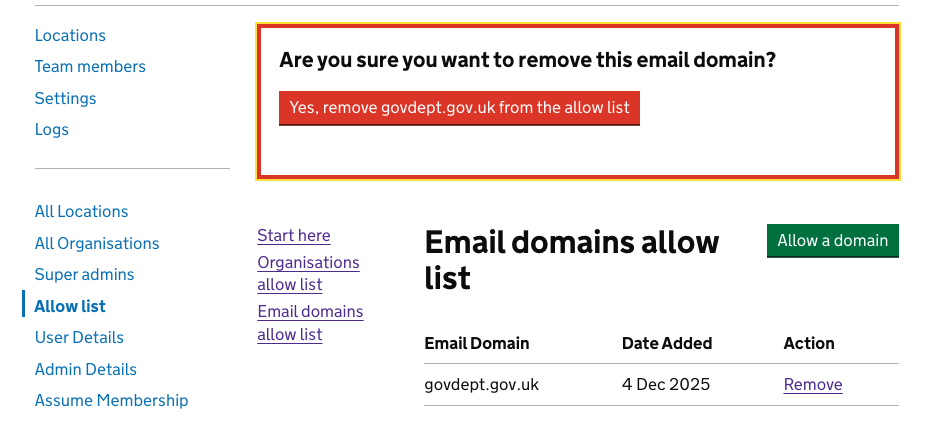Go to Admin Details
The image size is (946, 428).
(x=85, y=369)
